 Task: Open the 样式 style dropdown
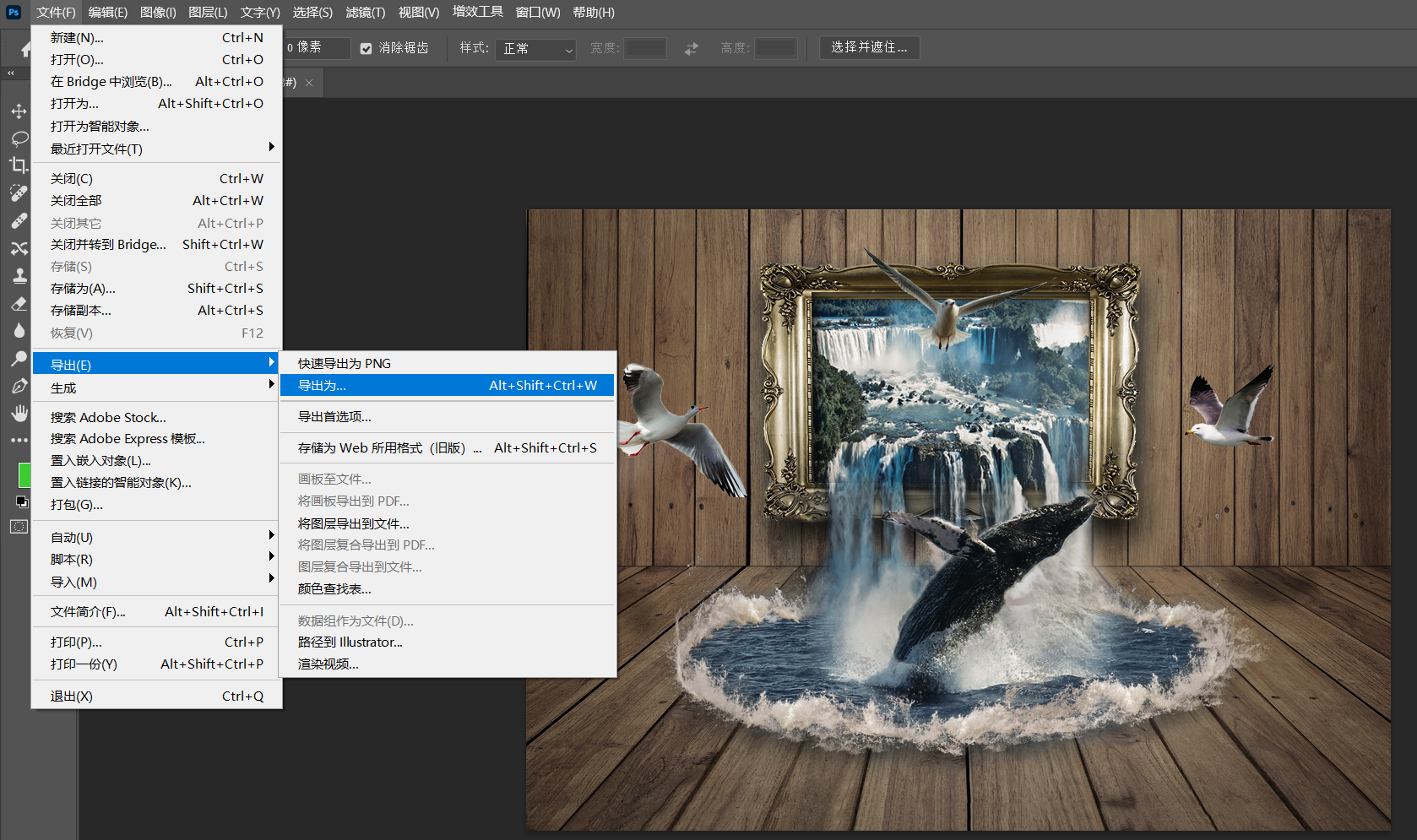click(535, 49)
